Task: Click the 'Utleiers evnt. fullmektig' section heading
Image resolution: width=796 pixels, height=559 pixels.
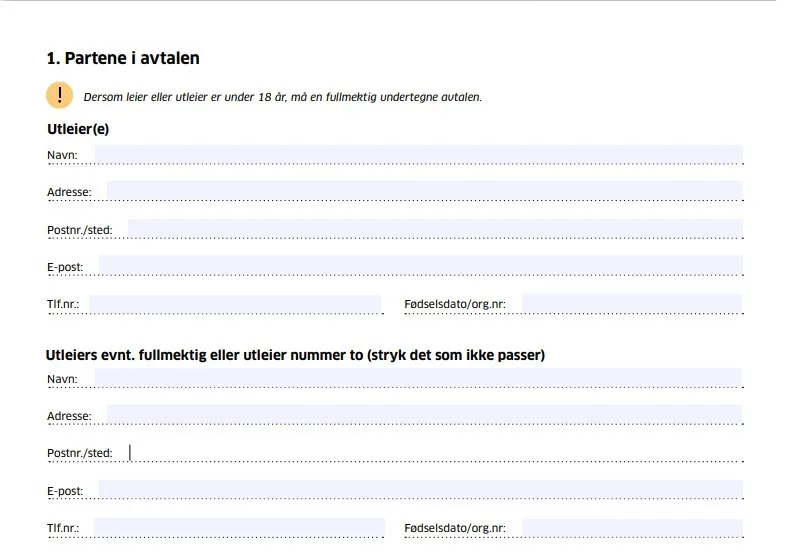Action: click(295, 355)
